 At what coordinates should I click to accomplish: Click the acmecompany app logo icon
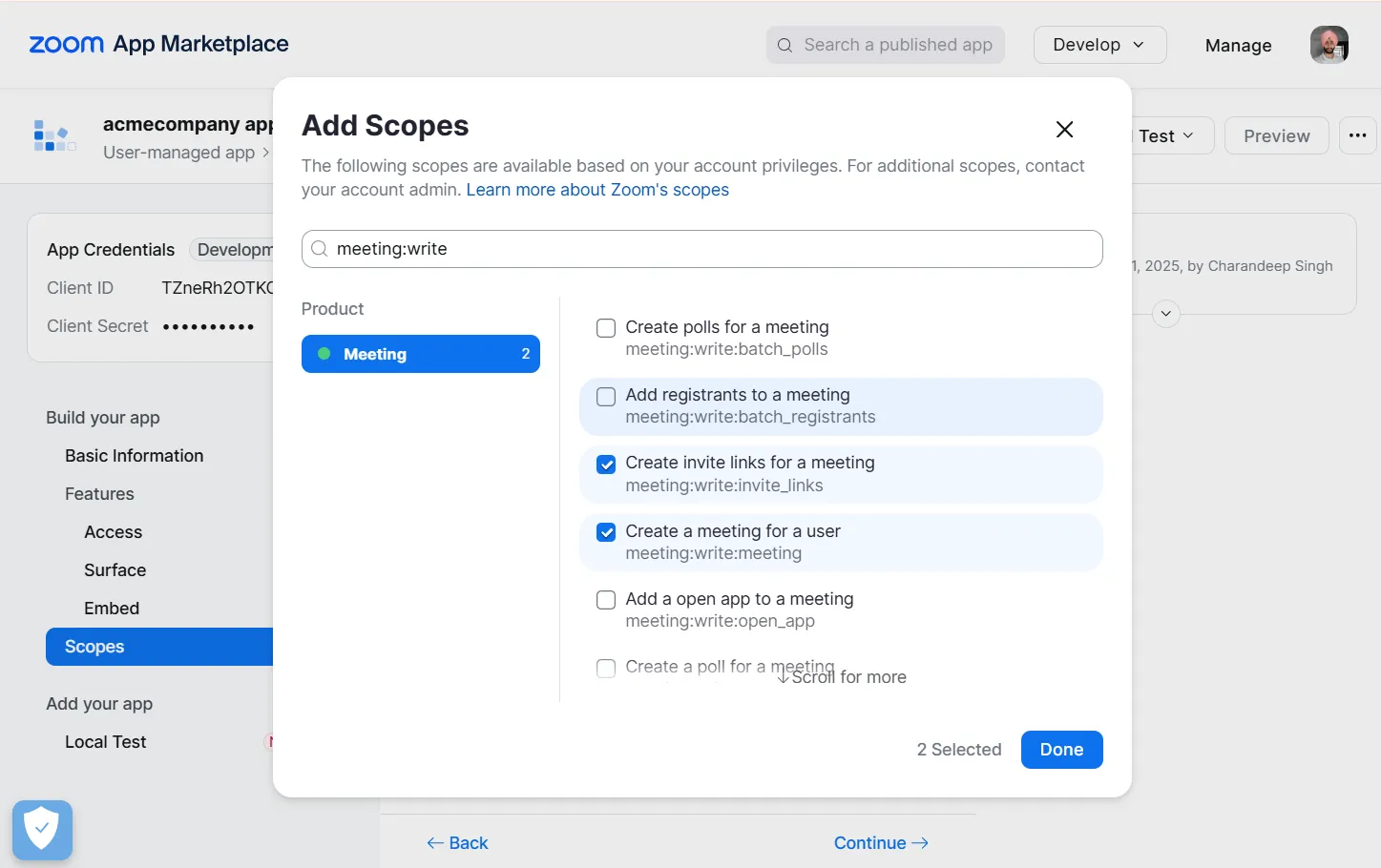[x=54, y=136]
